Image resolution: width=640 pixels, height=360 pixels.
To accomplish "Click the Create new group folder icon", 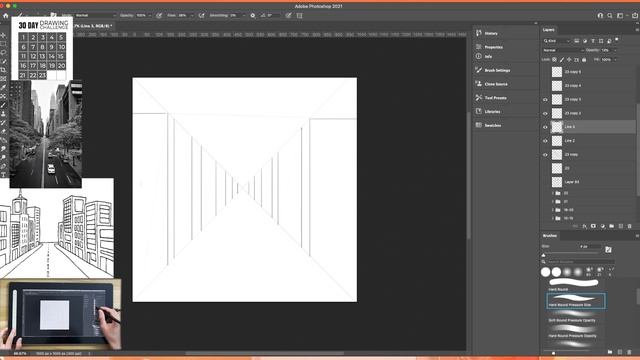I will click(x=611, y=226).
